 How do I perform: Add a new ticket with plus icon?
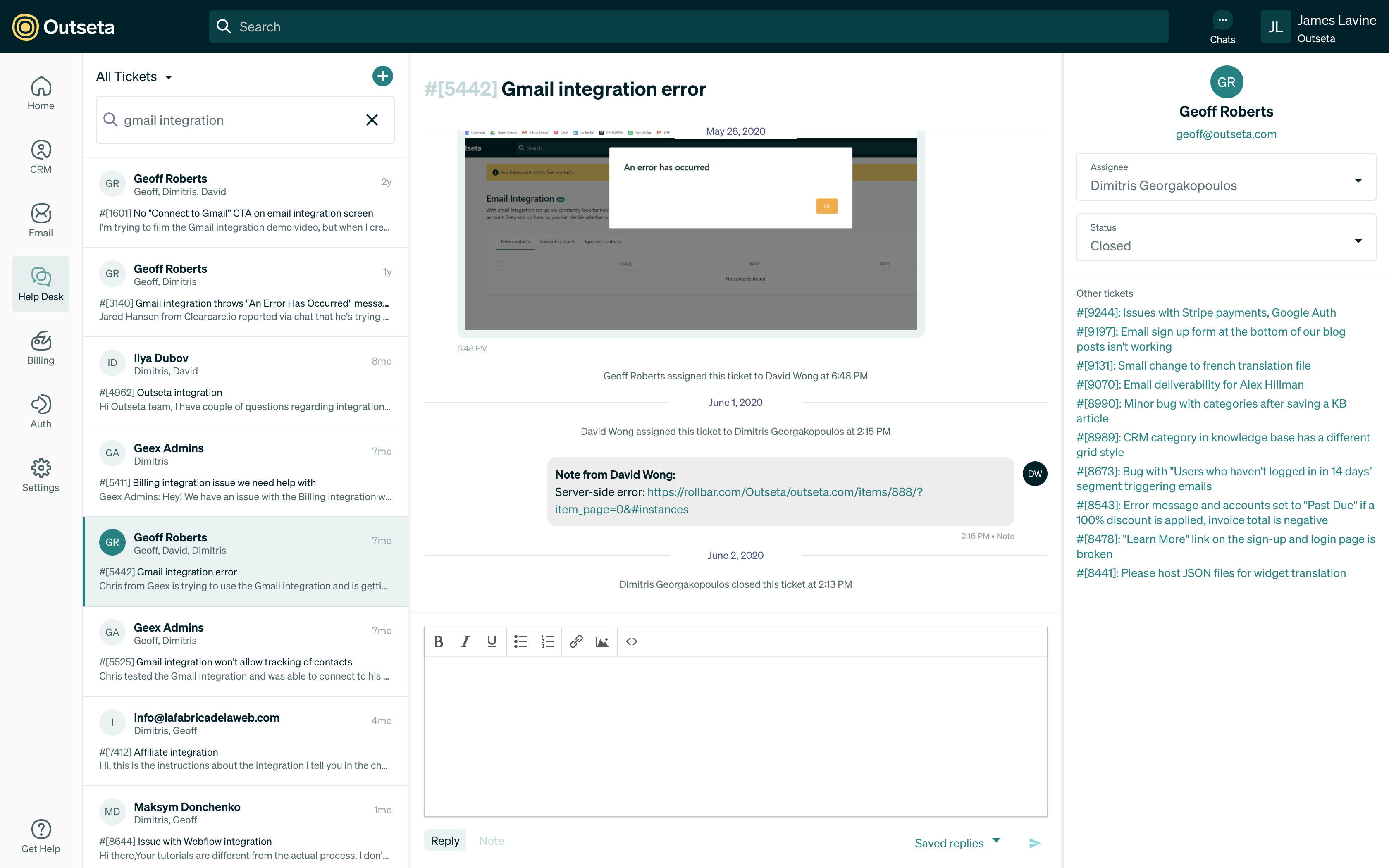tap(382, 76)
